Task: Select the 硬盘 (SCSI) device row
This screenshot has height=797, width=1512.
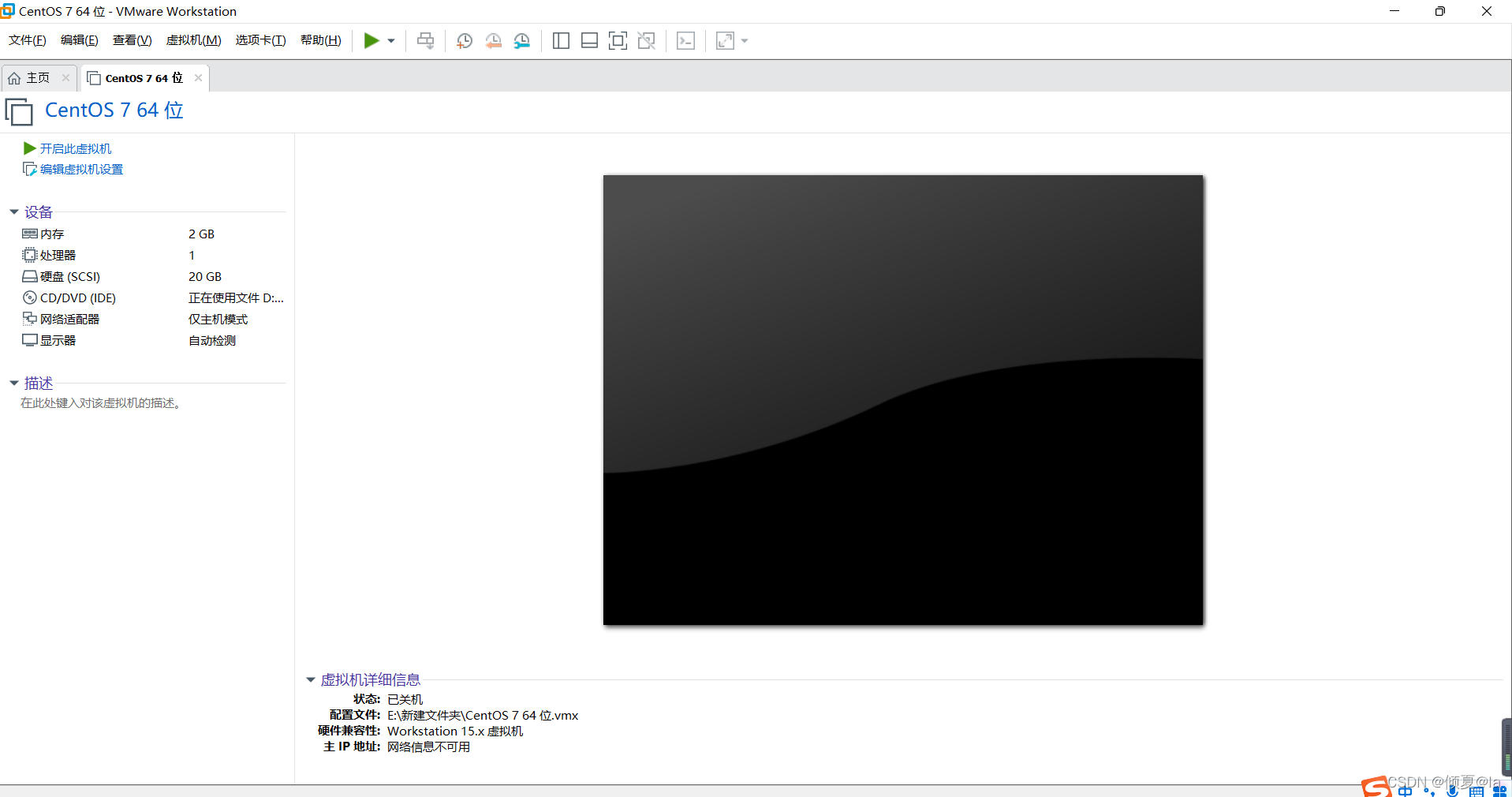Action: 153,276
